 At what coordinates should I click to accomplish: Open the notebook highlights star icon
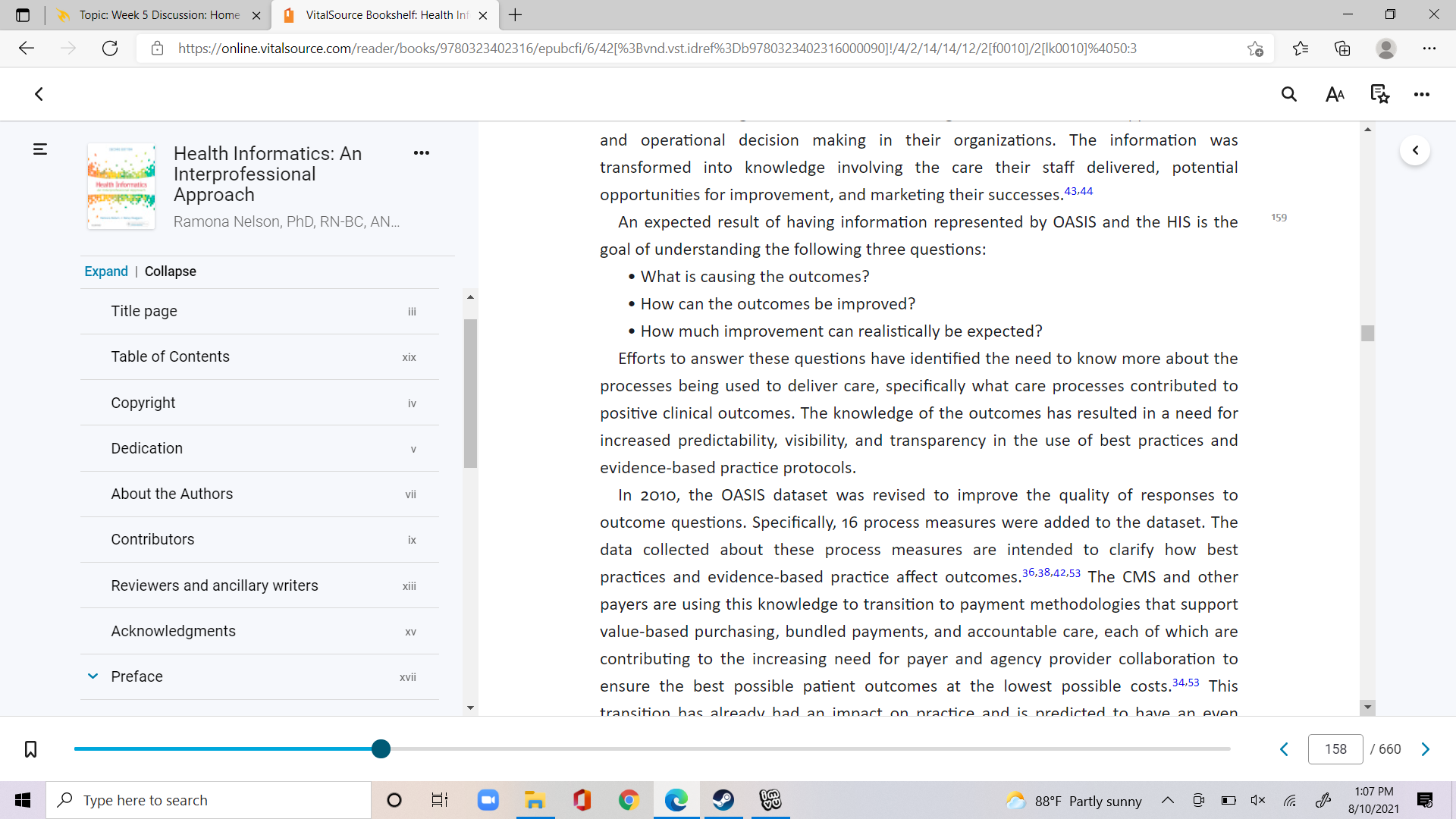(1379, 94)
